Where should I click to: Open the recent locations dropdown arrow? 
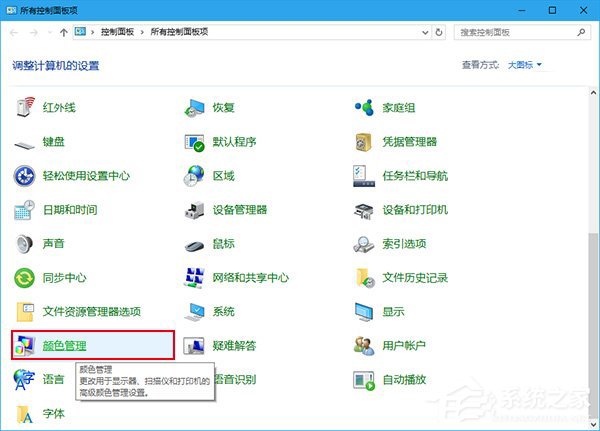coord(50,32)
